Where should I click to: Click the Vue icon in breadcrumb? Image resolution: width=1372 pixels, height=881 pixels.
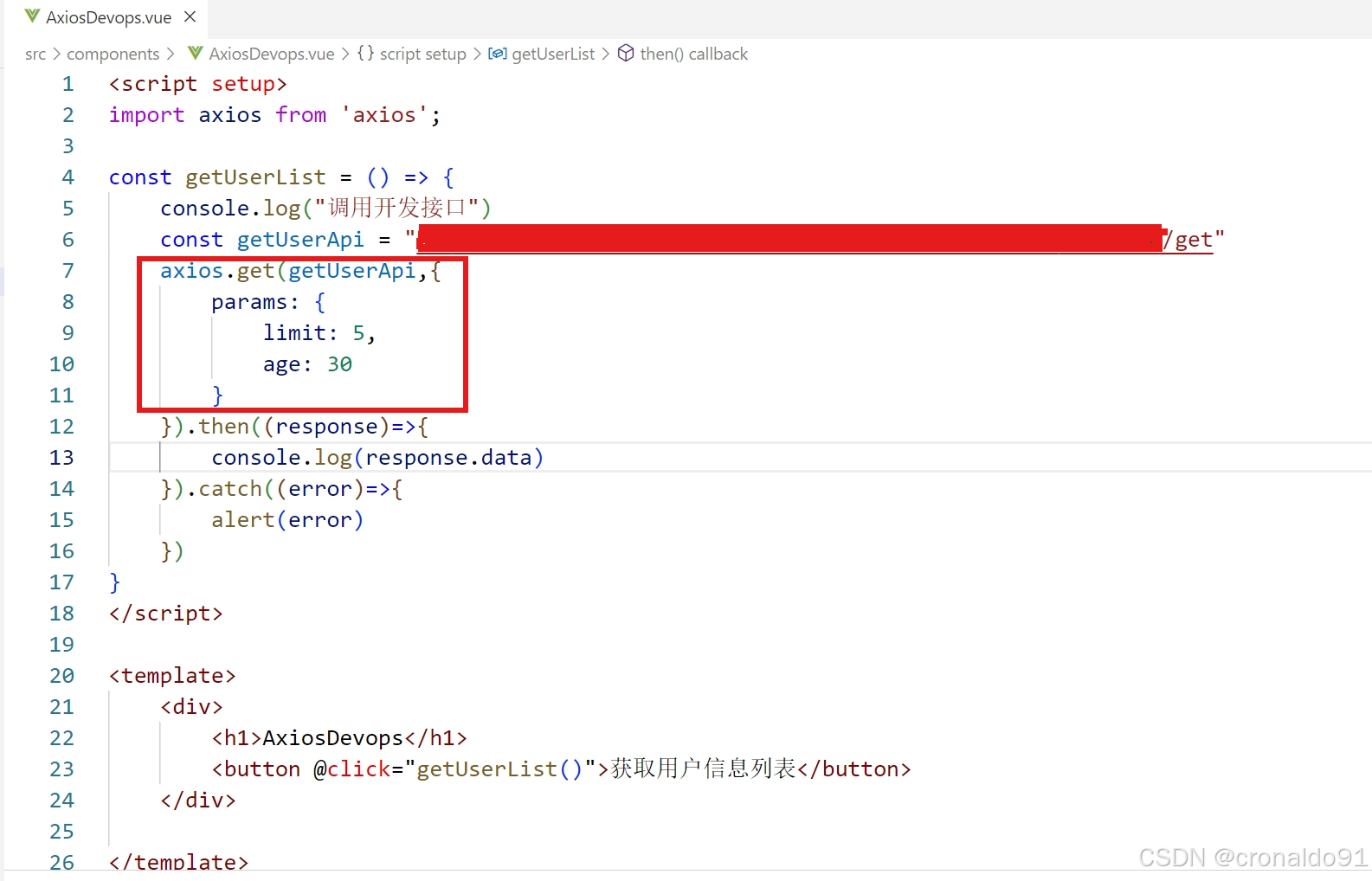196,53
